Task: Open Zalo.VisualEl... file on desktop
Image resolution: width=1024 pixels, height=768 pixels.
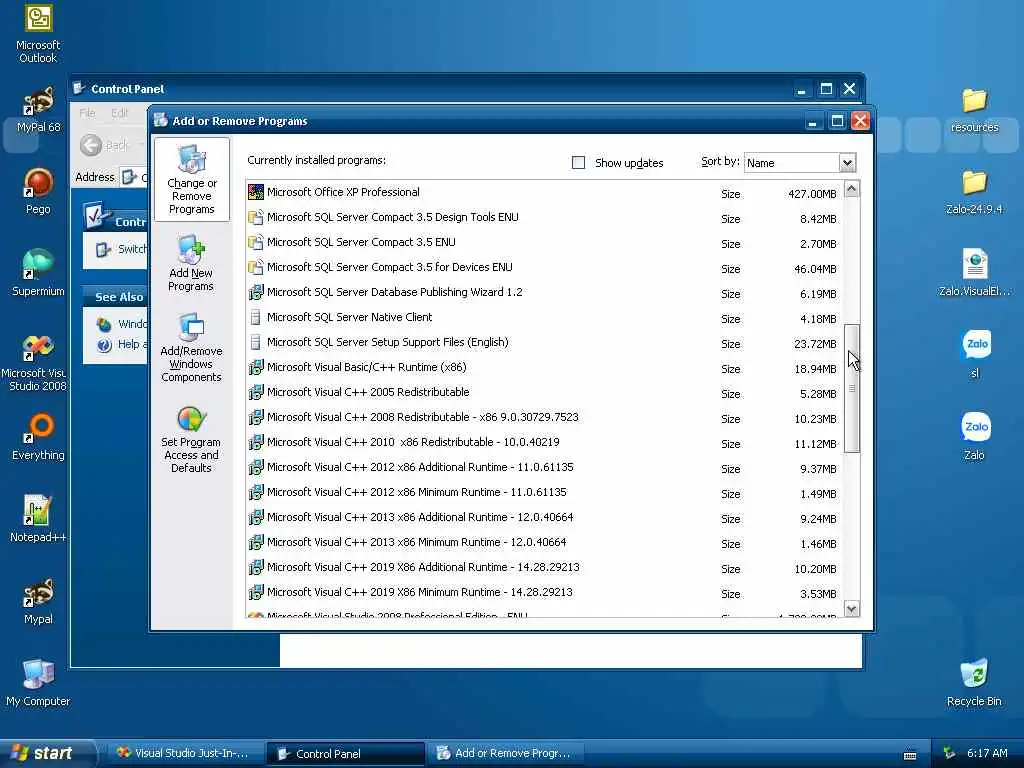Action: 974,273
